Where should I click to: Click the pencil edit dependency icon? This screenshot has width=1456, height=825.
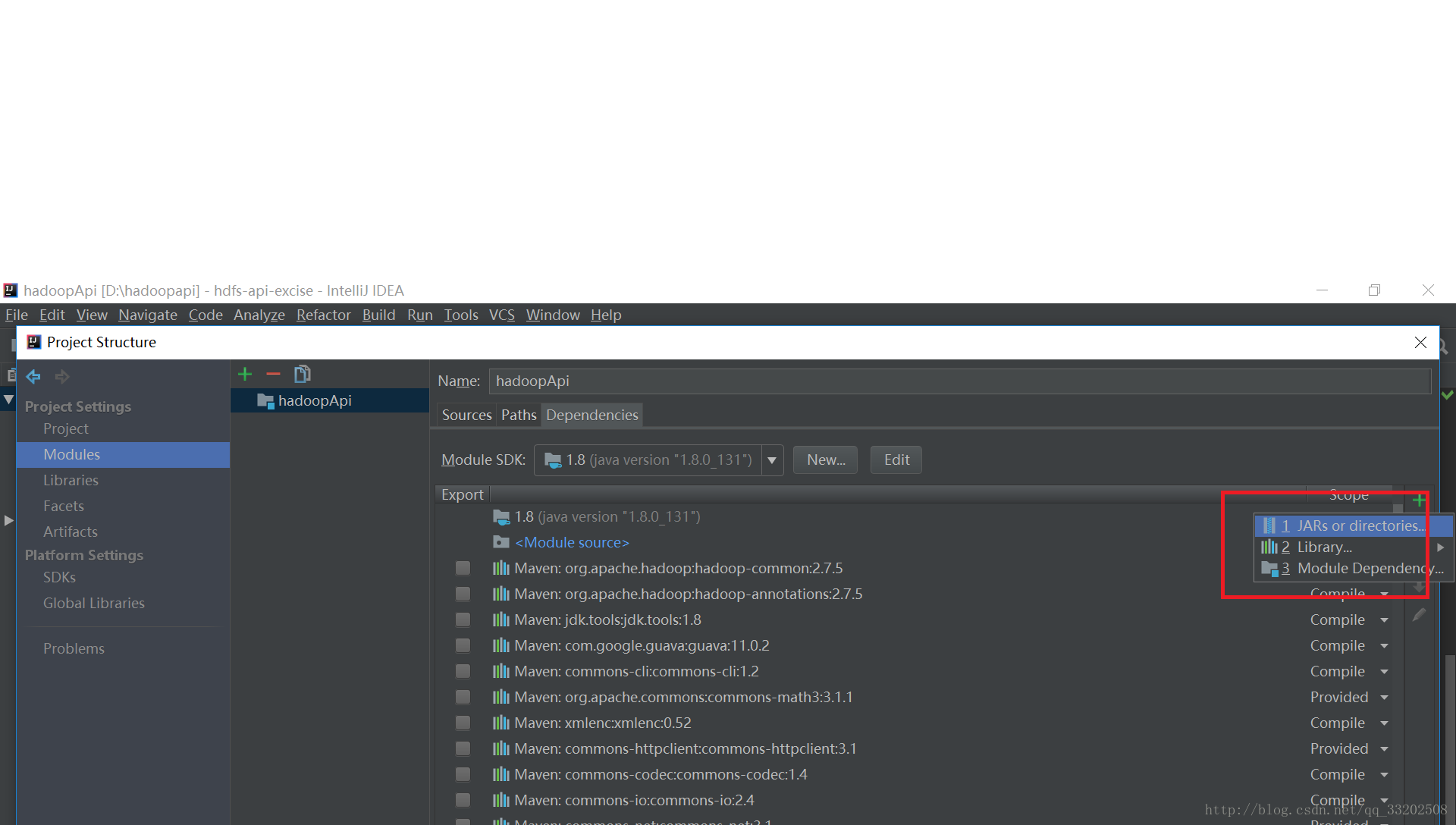(1419, 615)
